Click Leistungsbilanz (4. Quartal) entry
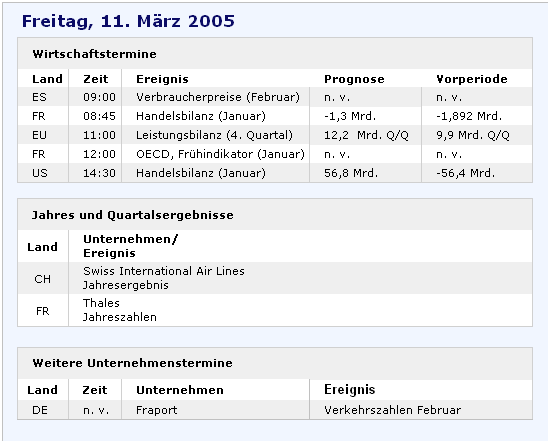Image resolution: width=550 pixels, height=443 pixels. pos(214,135)
